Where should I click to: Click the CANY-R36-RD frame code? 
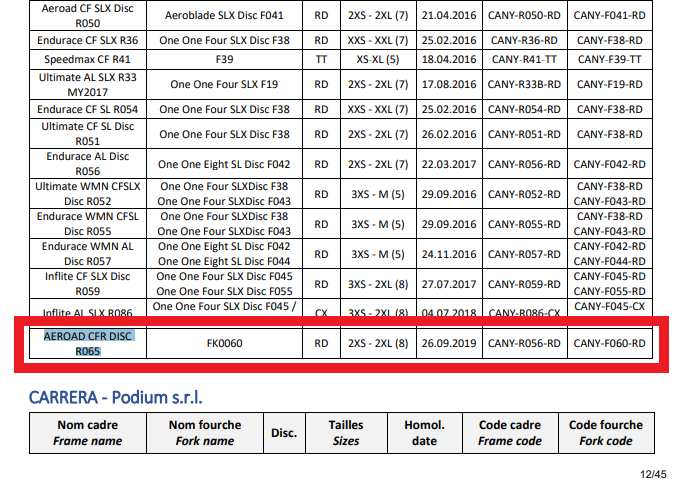coord(524,41)
